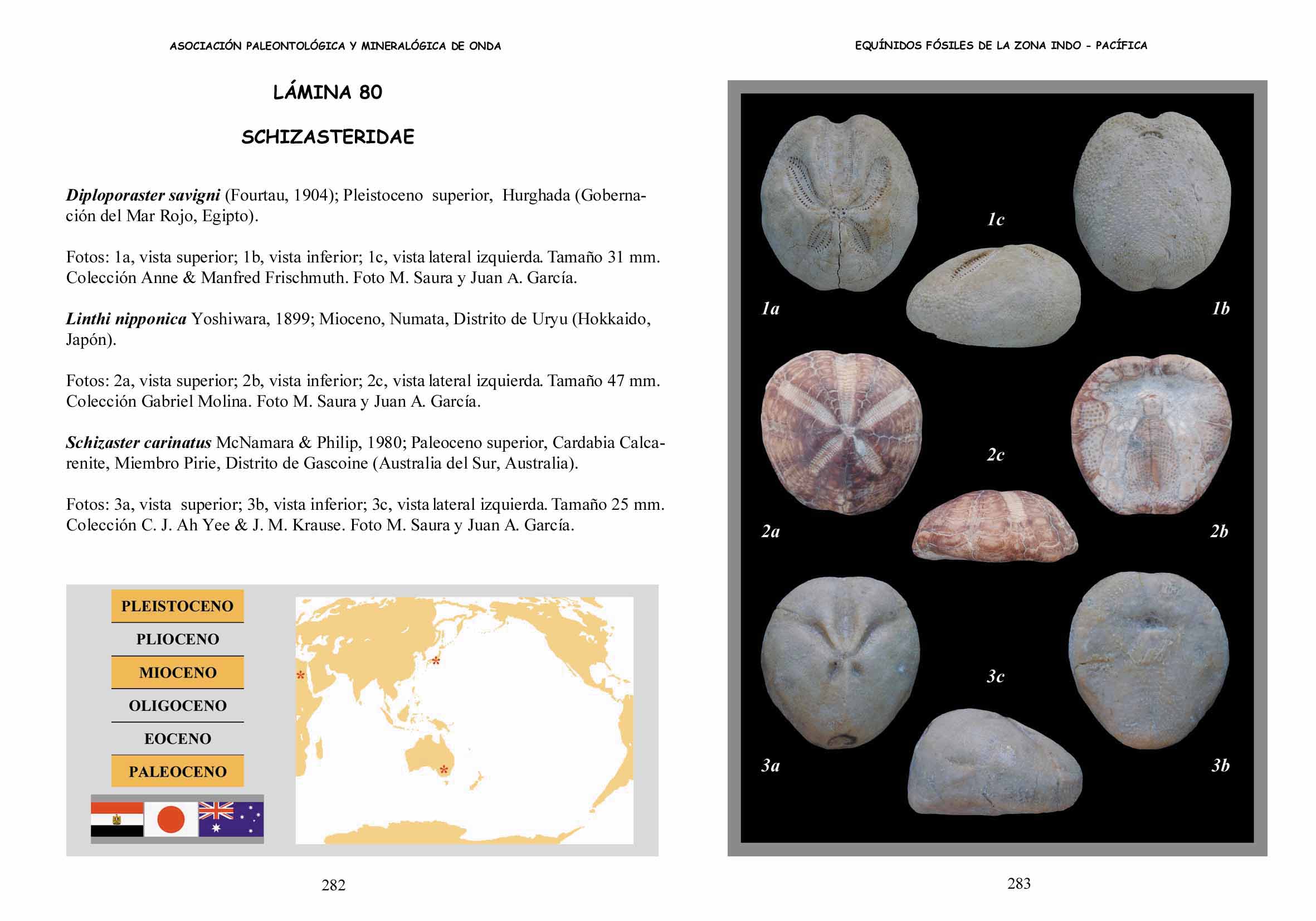Click fossil photo 3b underside view
Screen dimensions: 1316x921
point(1149,660)
